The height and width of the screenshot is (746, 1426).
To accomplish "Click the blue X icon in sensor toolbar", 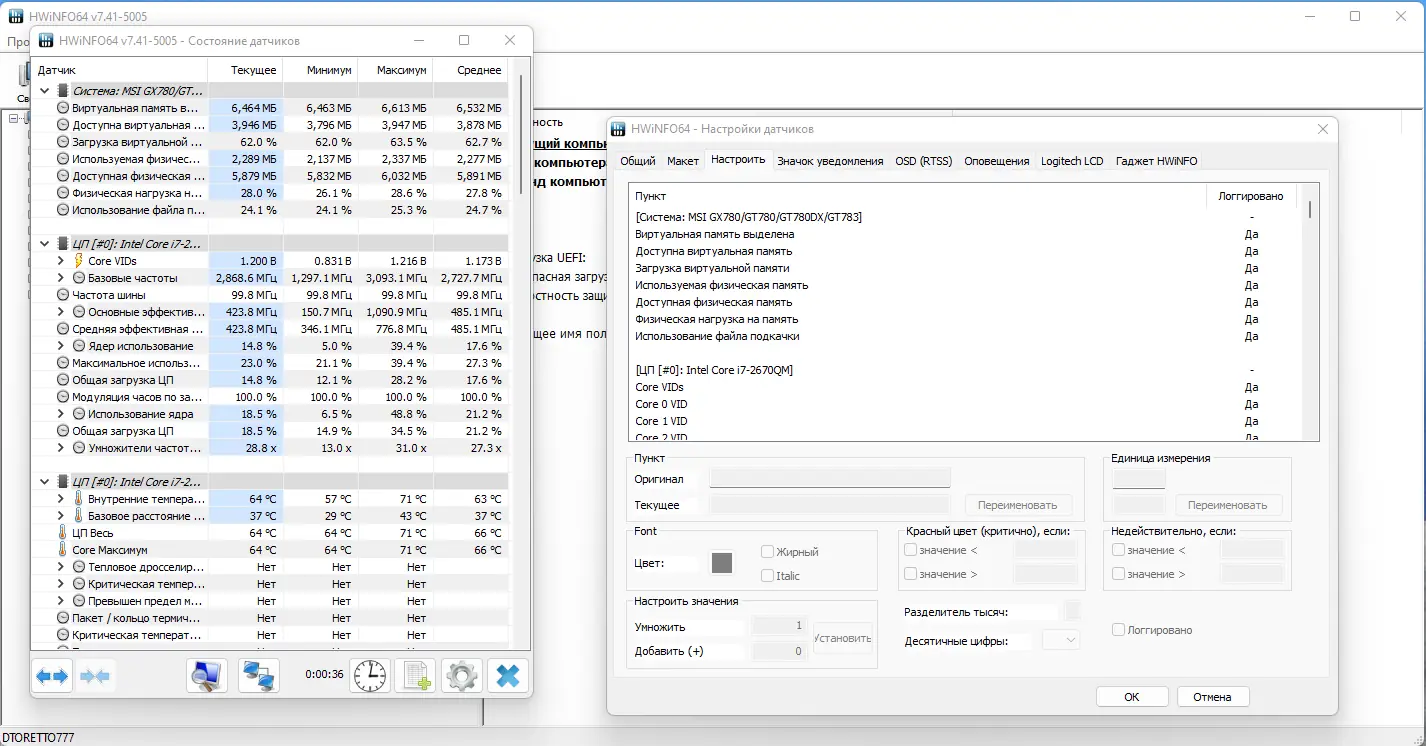I will pos(507,676).
